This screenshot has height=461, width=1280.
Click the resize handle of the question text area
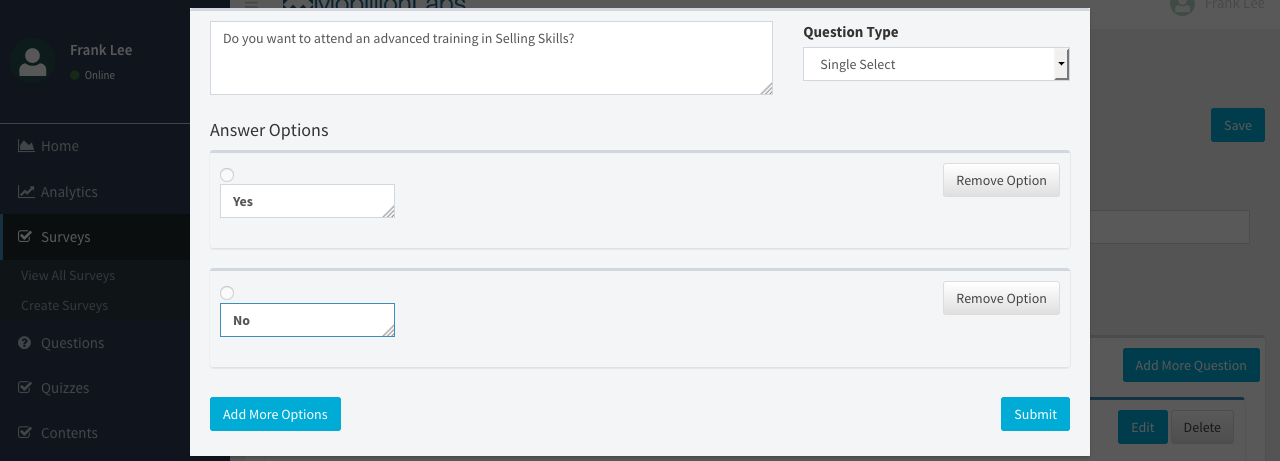pyautogui.click(x=766, y=88)
